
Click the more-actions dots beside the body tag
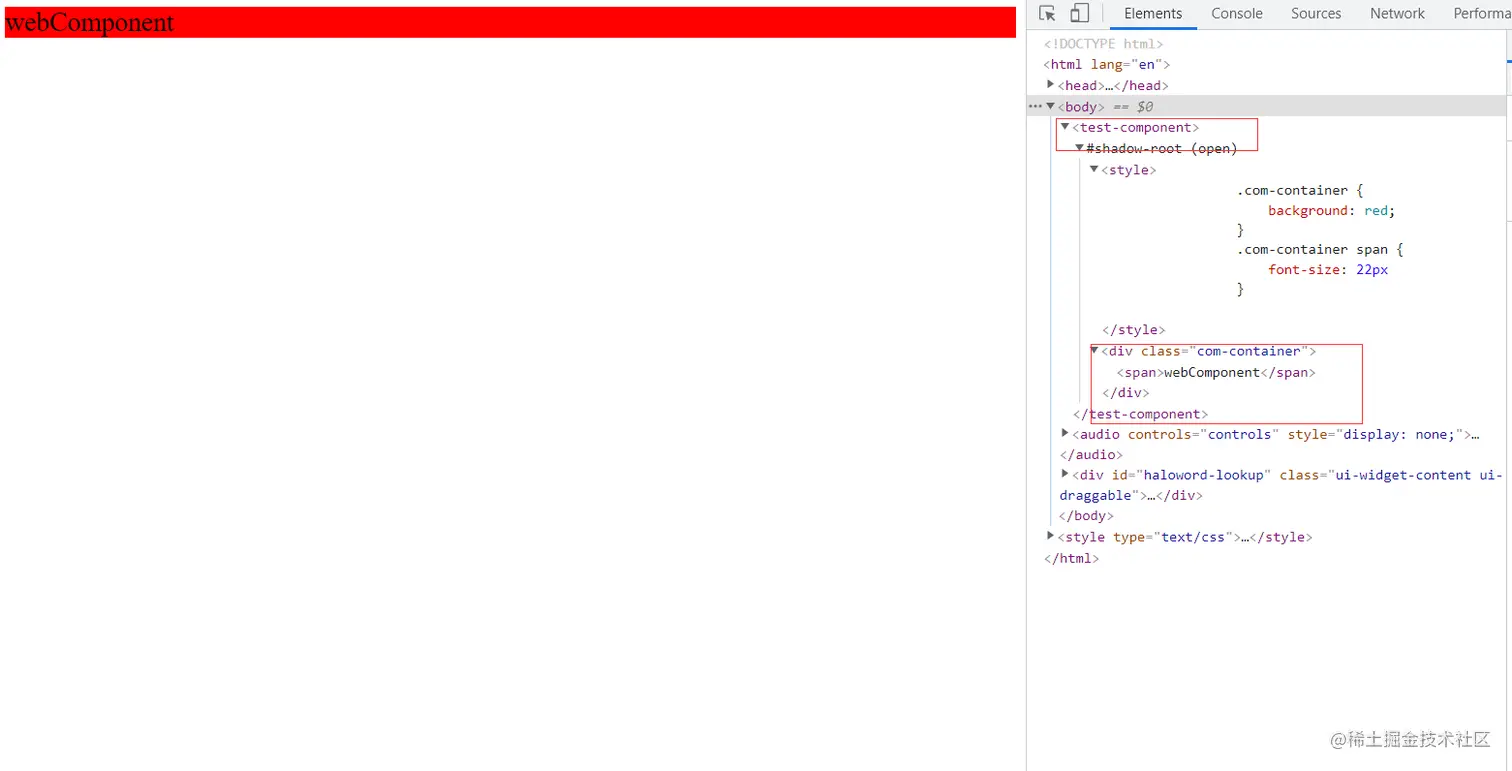[1036, 106]
